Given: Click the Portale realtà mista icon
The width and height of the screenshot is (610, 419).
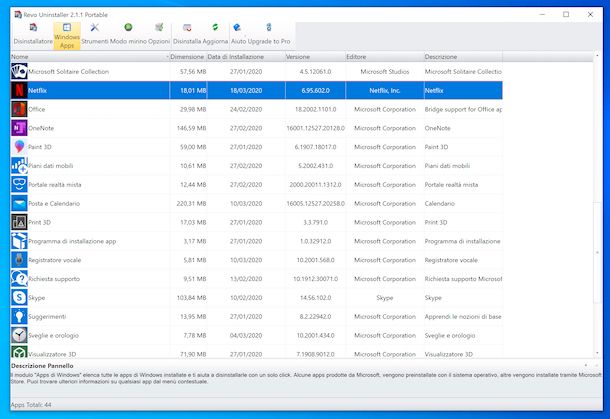Looking at the screenshot, I should [x=19, y=184].
